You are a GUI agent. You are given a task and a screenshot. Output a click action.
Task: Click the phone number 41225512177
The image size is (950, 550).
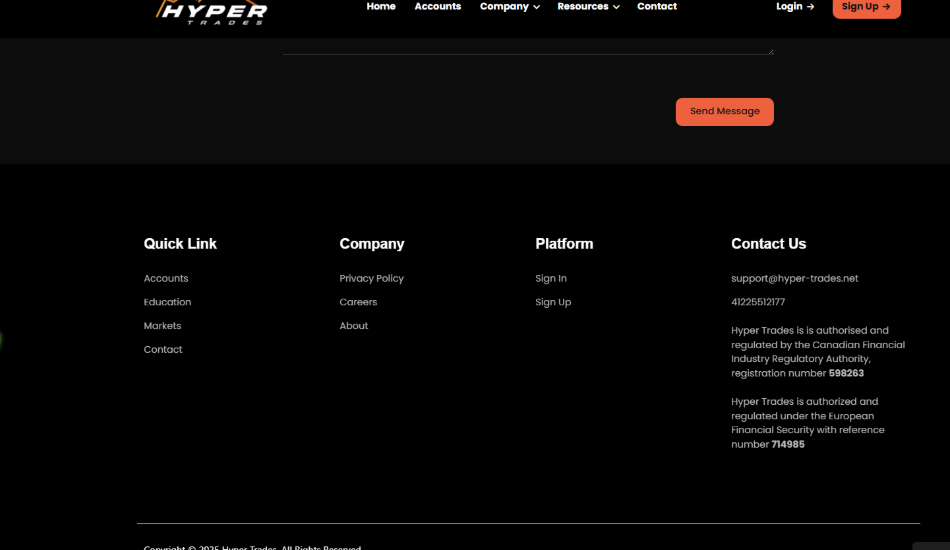758,302
